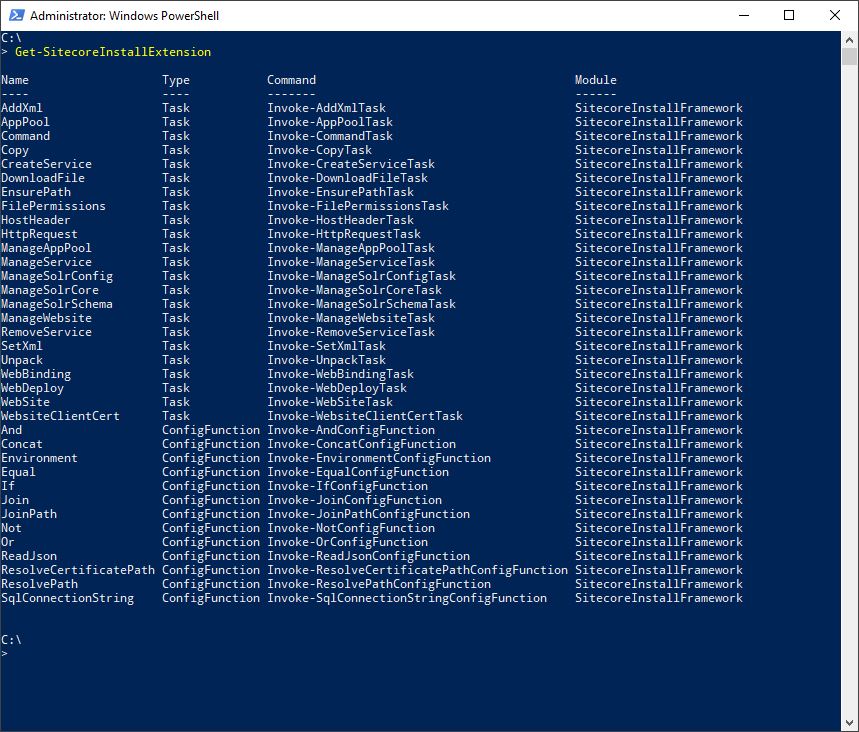Select AddXml in Name column

(22, 108)
